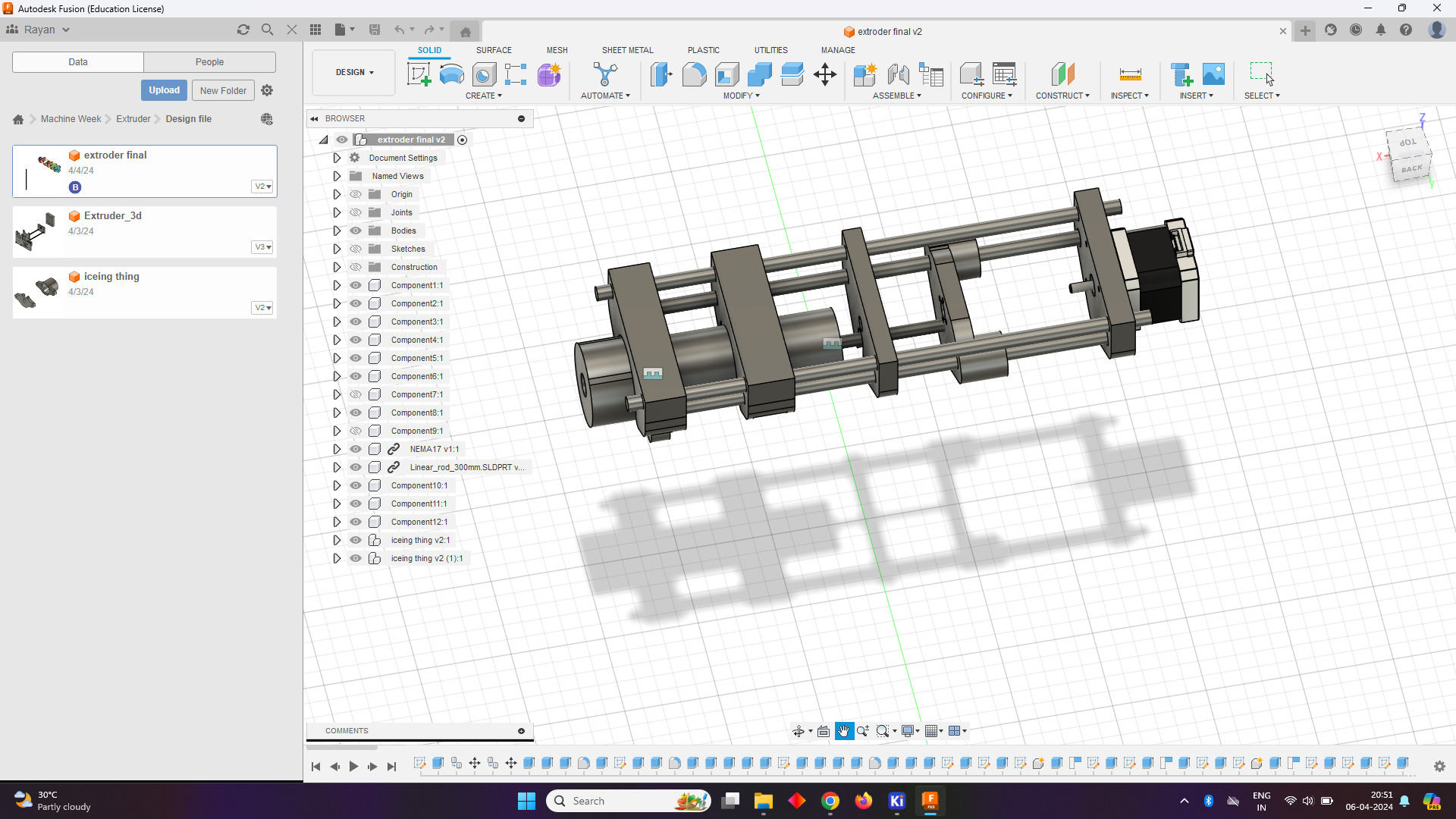1456x819 pixels.
Task: Open Google Chrome from the taskbar
Action: 830,801
